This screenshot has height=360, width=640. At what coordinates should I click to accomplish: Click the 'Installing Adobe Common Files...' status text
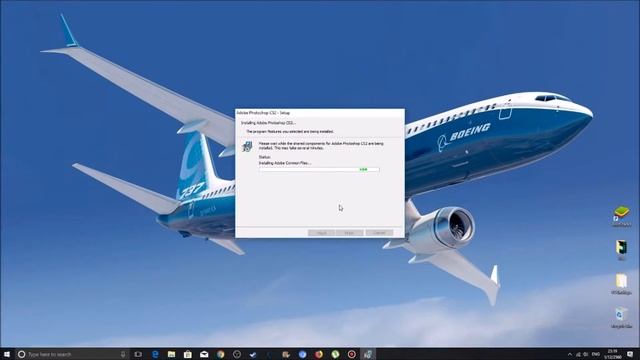pos(284,163)
